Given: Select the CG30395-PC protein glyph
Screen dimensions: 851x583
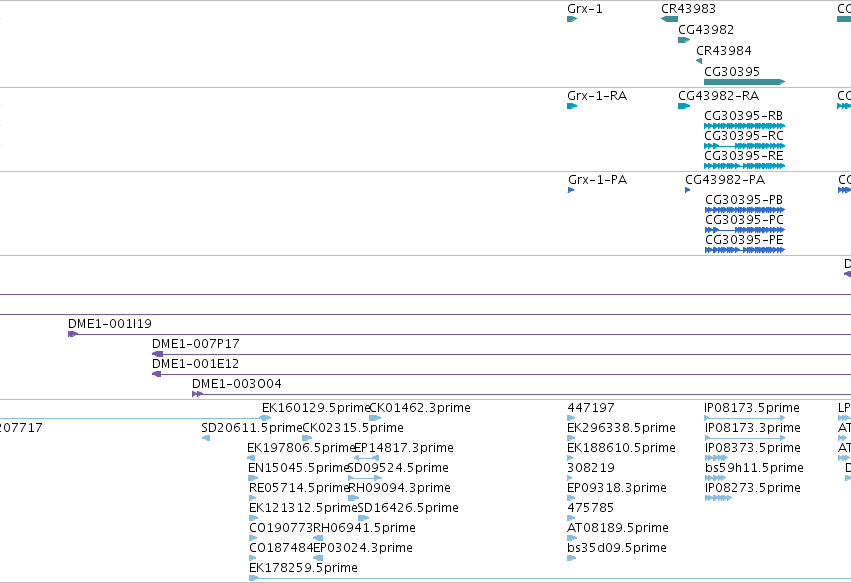Looking at the screenshot, I should click(745, 230).
